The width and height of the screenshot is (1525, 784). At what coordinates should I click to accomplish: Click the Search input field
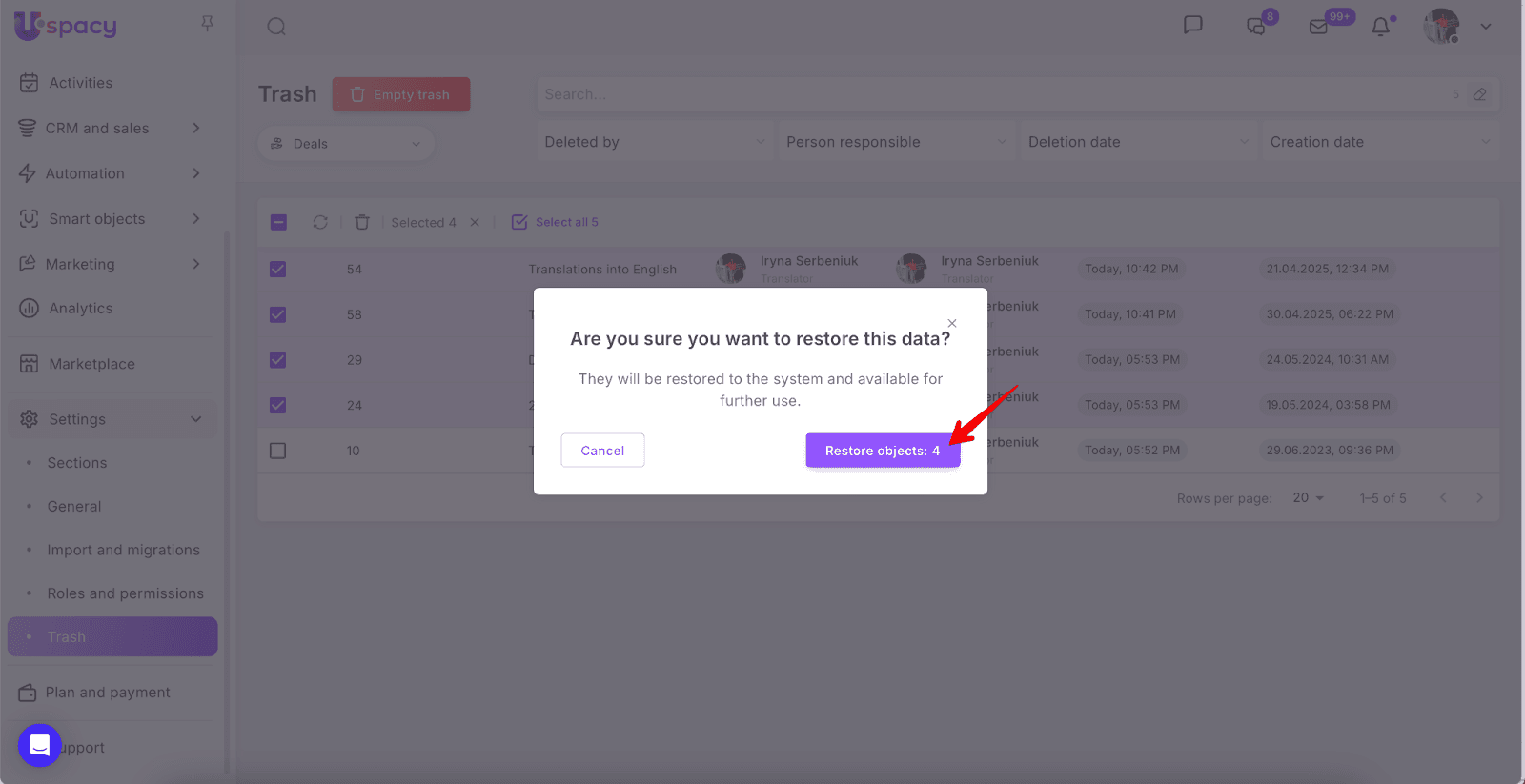click(991, 94)
